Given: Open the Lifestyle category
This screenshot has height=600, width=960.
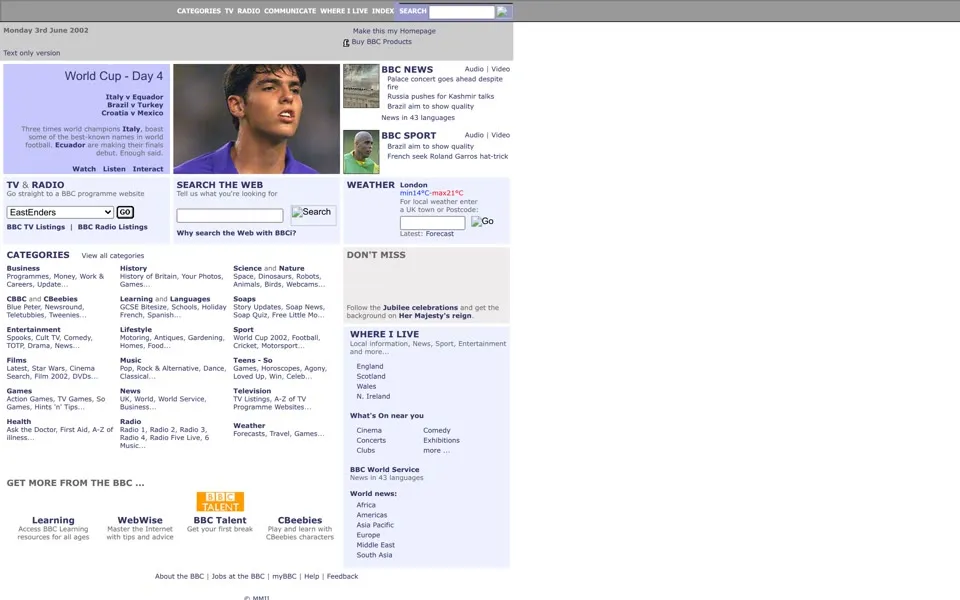Looking at the screenshot, I should pyautogui.click(x=136, y=330).
